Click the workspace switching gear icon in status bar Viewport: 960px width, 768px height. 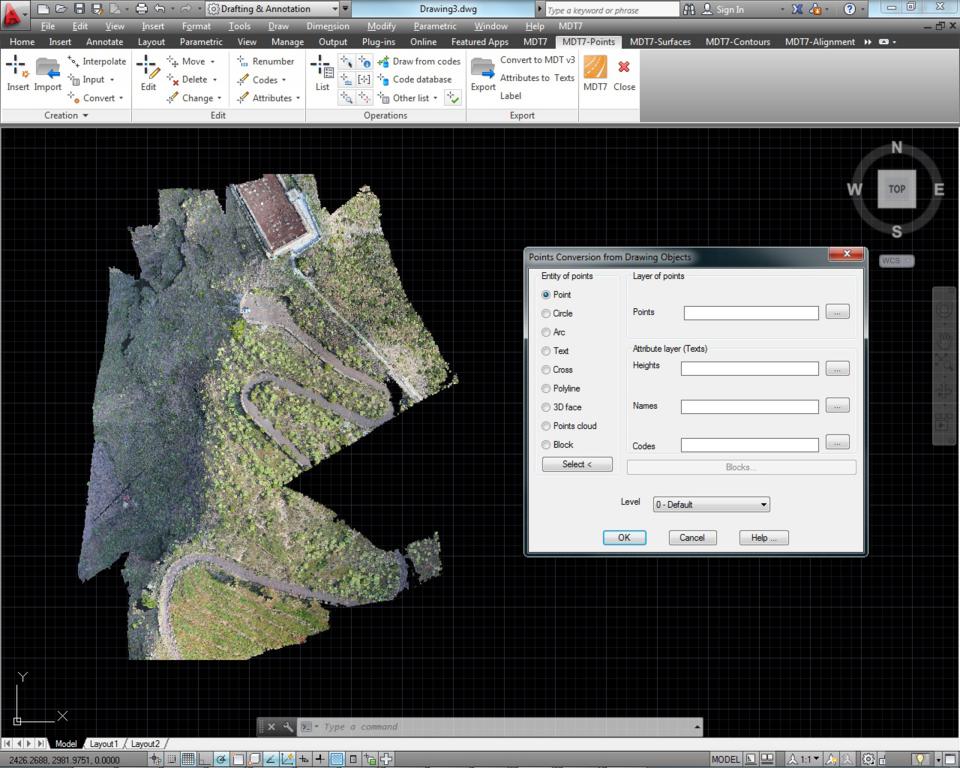pyautogui.click(x=868, y=759)
